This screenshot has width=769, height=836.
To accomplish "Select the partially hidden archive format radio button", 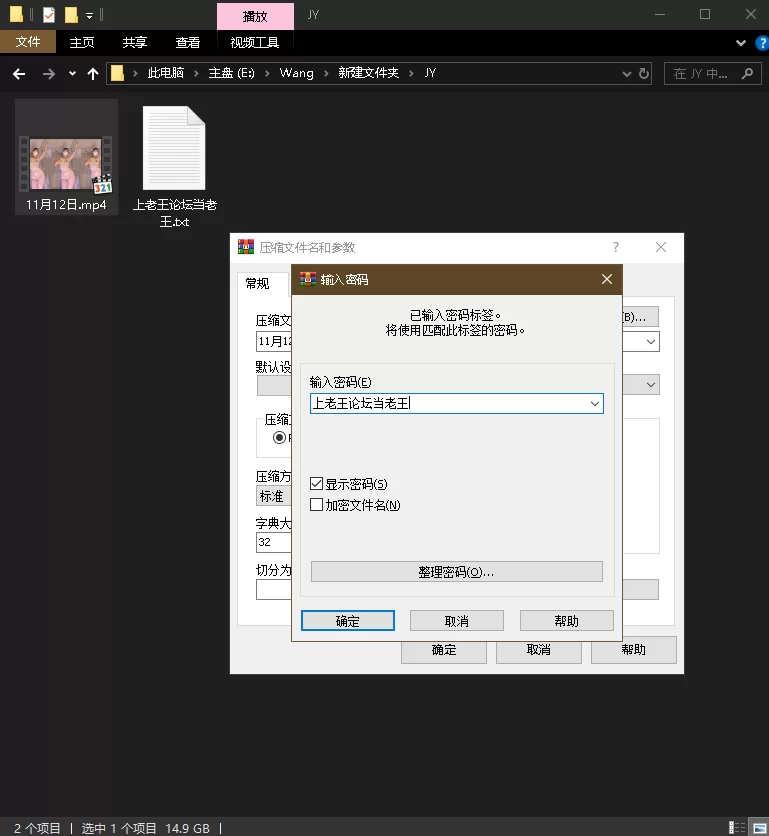I will 279,437.
